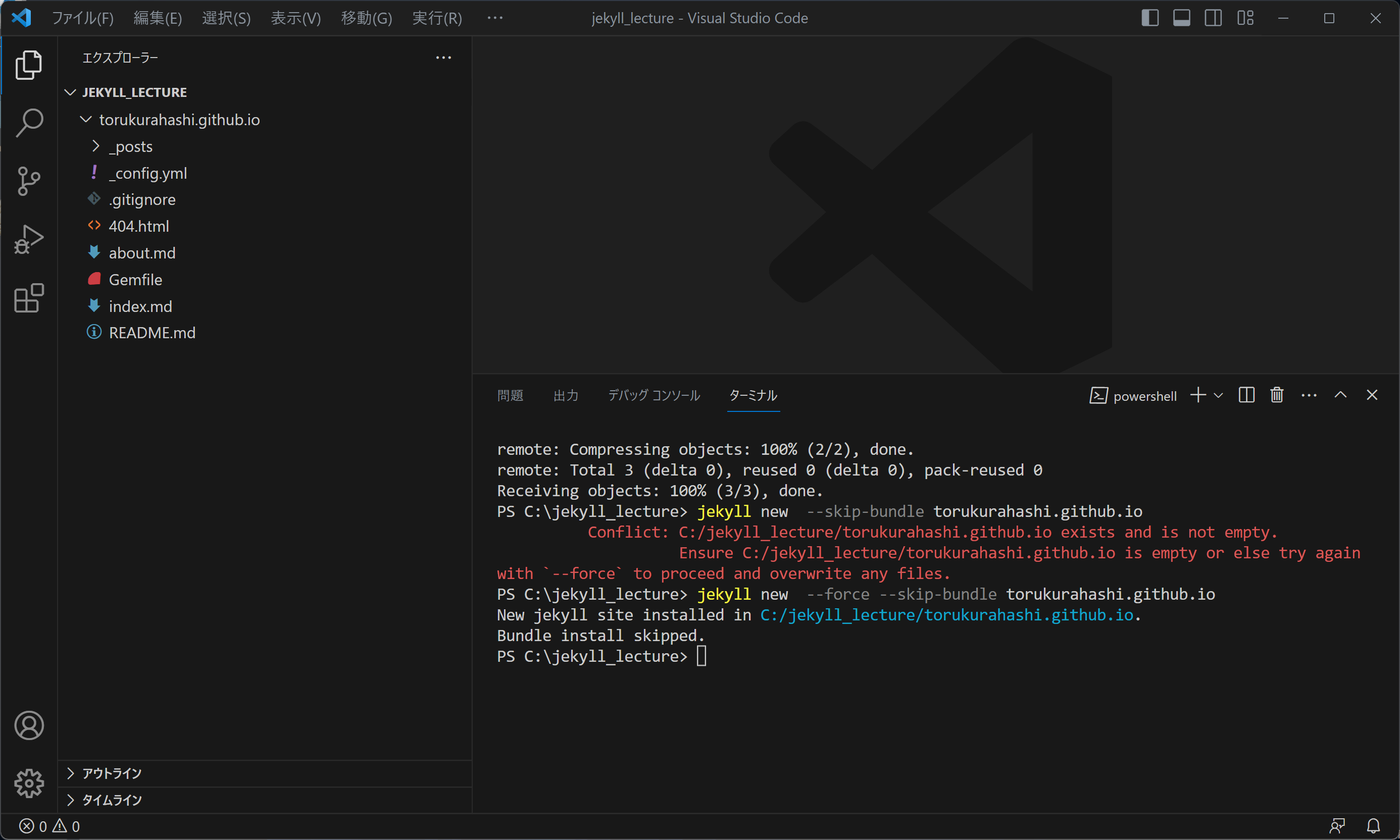Open the Accounts menu icon

click(29, 725)
